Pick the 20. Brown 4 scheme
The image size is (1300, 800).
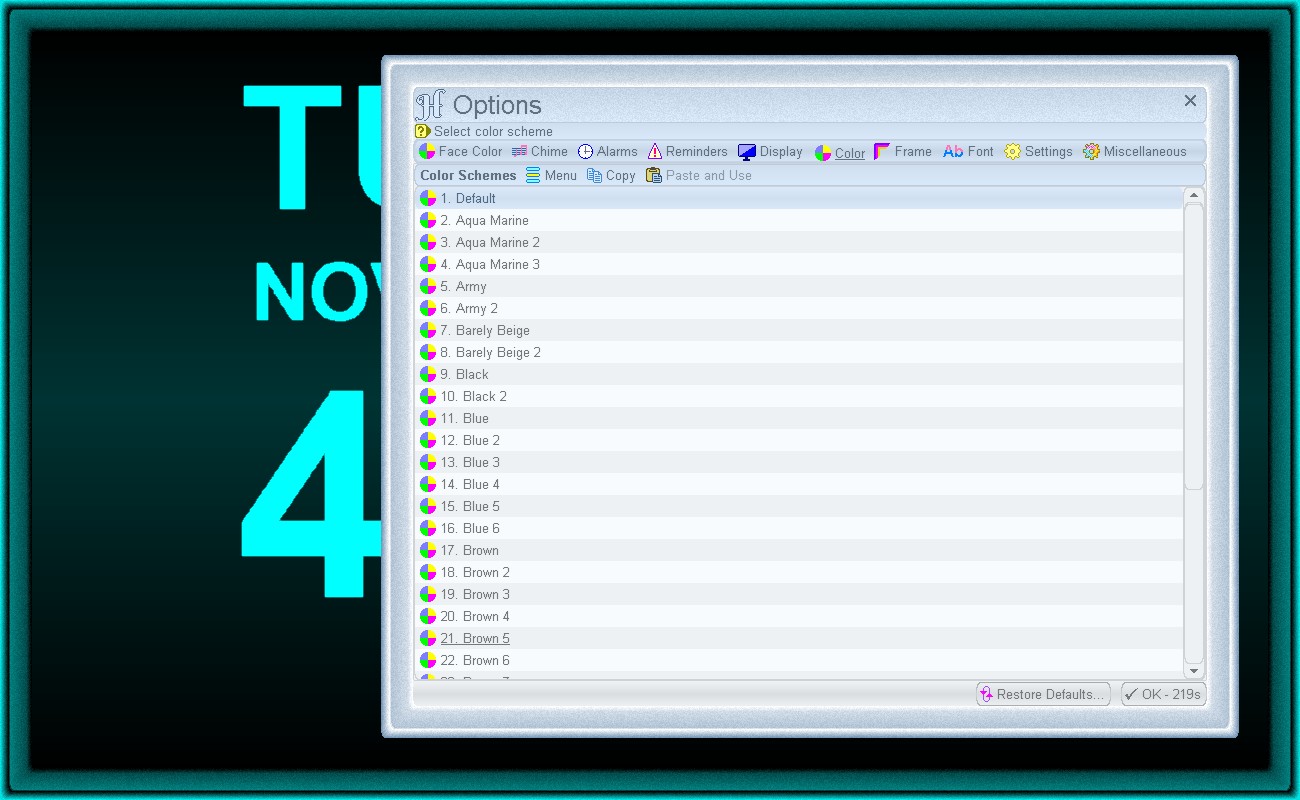(x=799, y=616)
